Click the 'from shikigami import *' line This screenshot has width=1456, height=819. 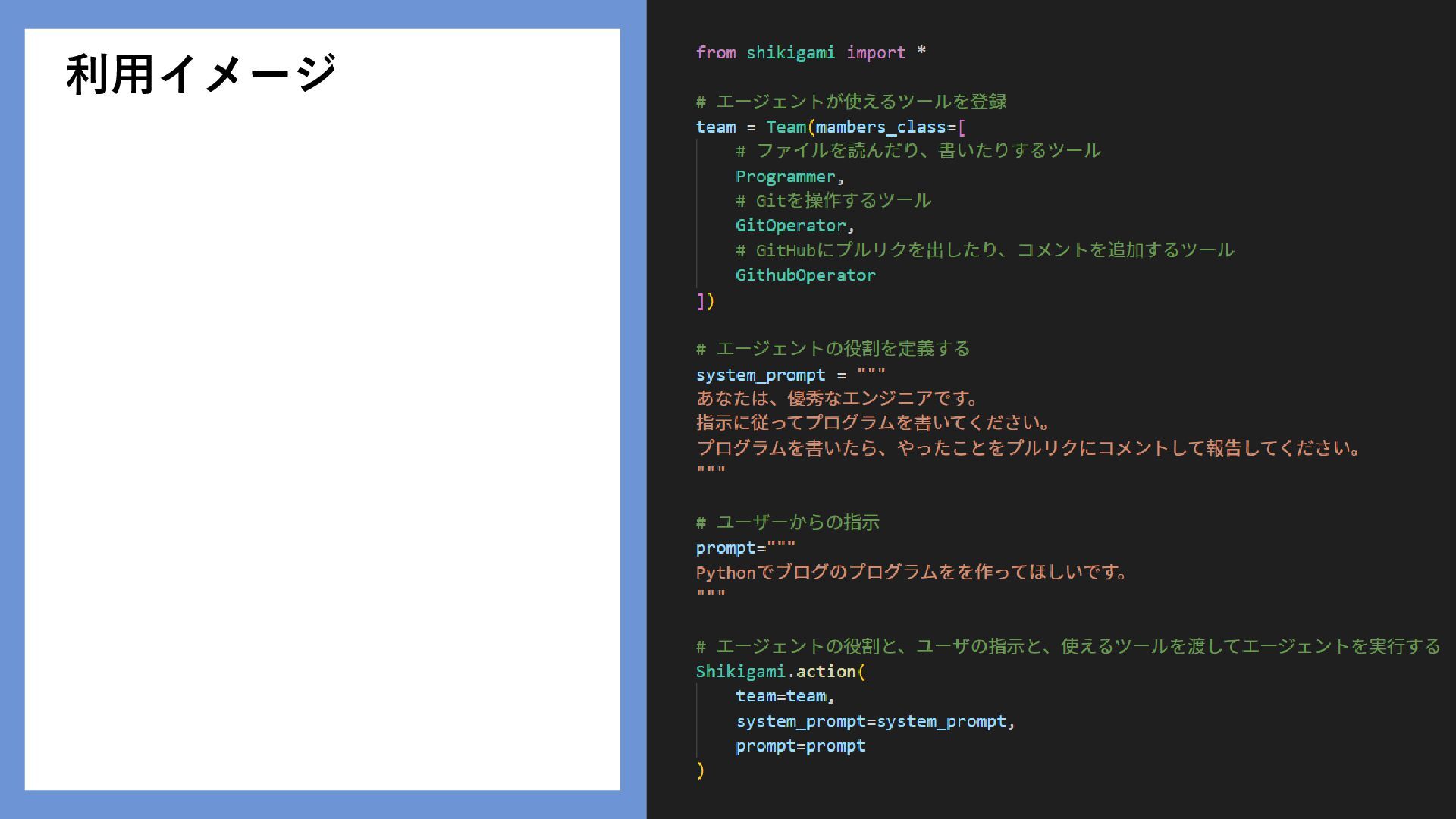tap(811, 52)
